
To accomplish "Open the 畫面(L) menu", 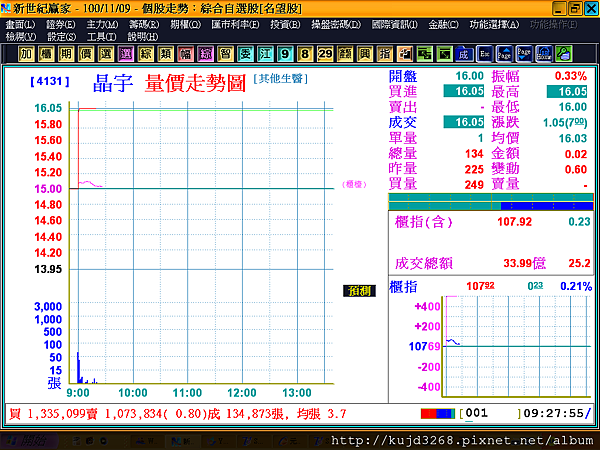I will 20,25.
